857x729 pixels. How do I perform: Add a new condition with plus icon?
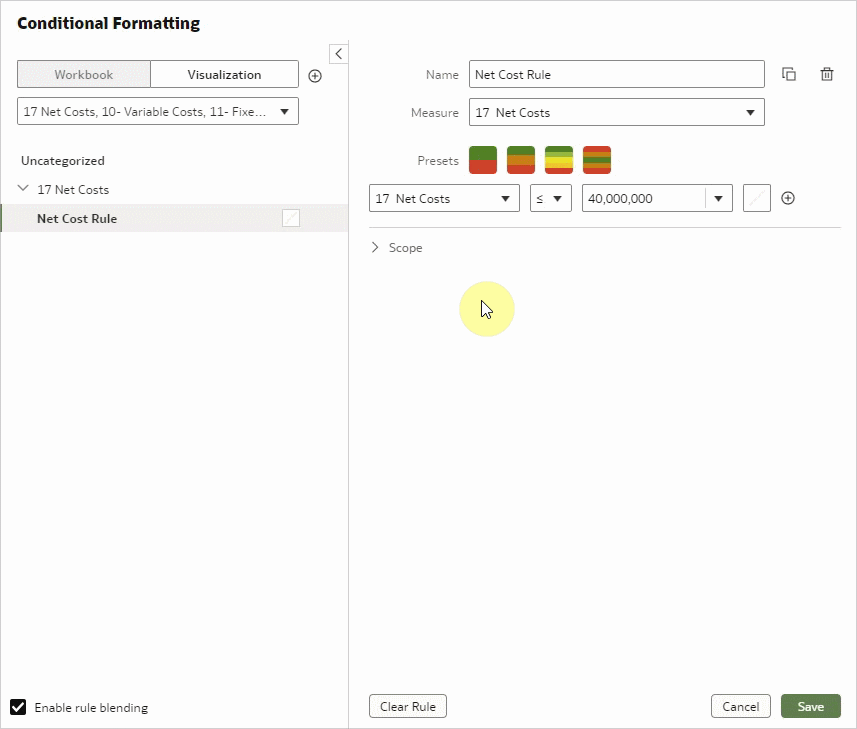(x=788, y=197)
